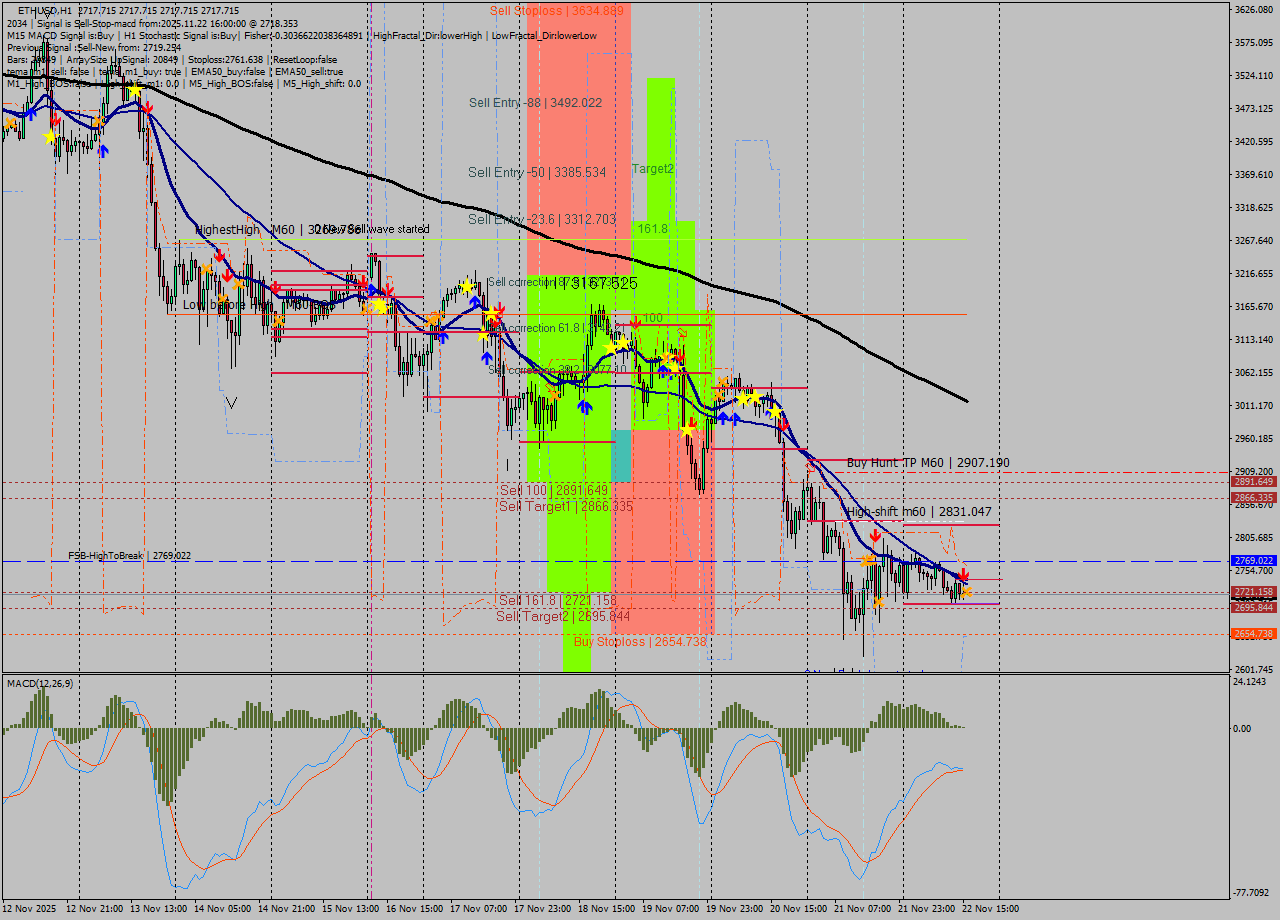
Task: Select the yellow down arrow at the top-left peak
Action: tap(133, 88)
